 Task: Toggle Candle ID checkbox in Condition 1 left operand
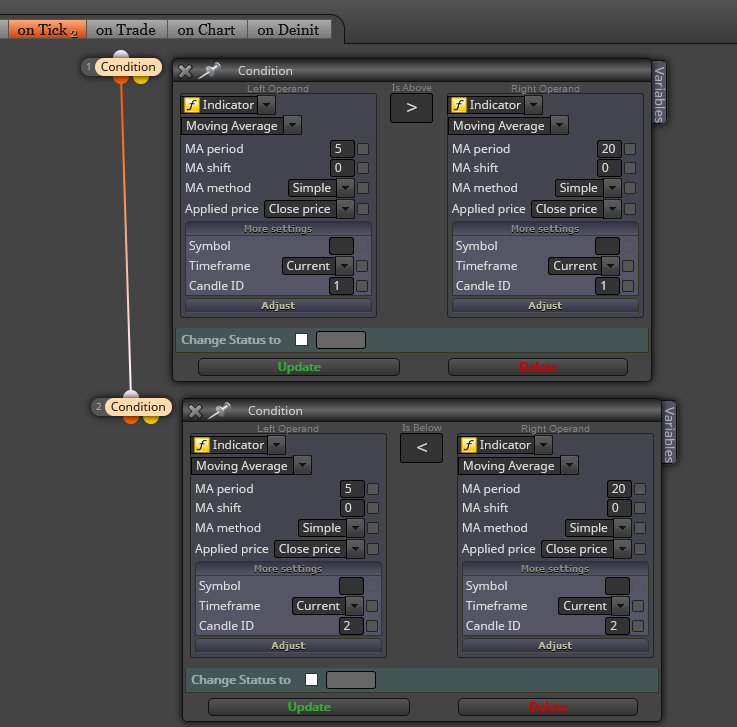(362, 286)
